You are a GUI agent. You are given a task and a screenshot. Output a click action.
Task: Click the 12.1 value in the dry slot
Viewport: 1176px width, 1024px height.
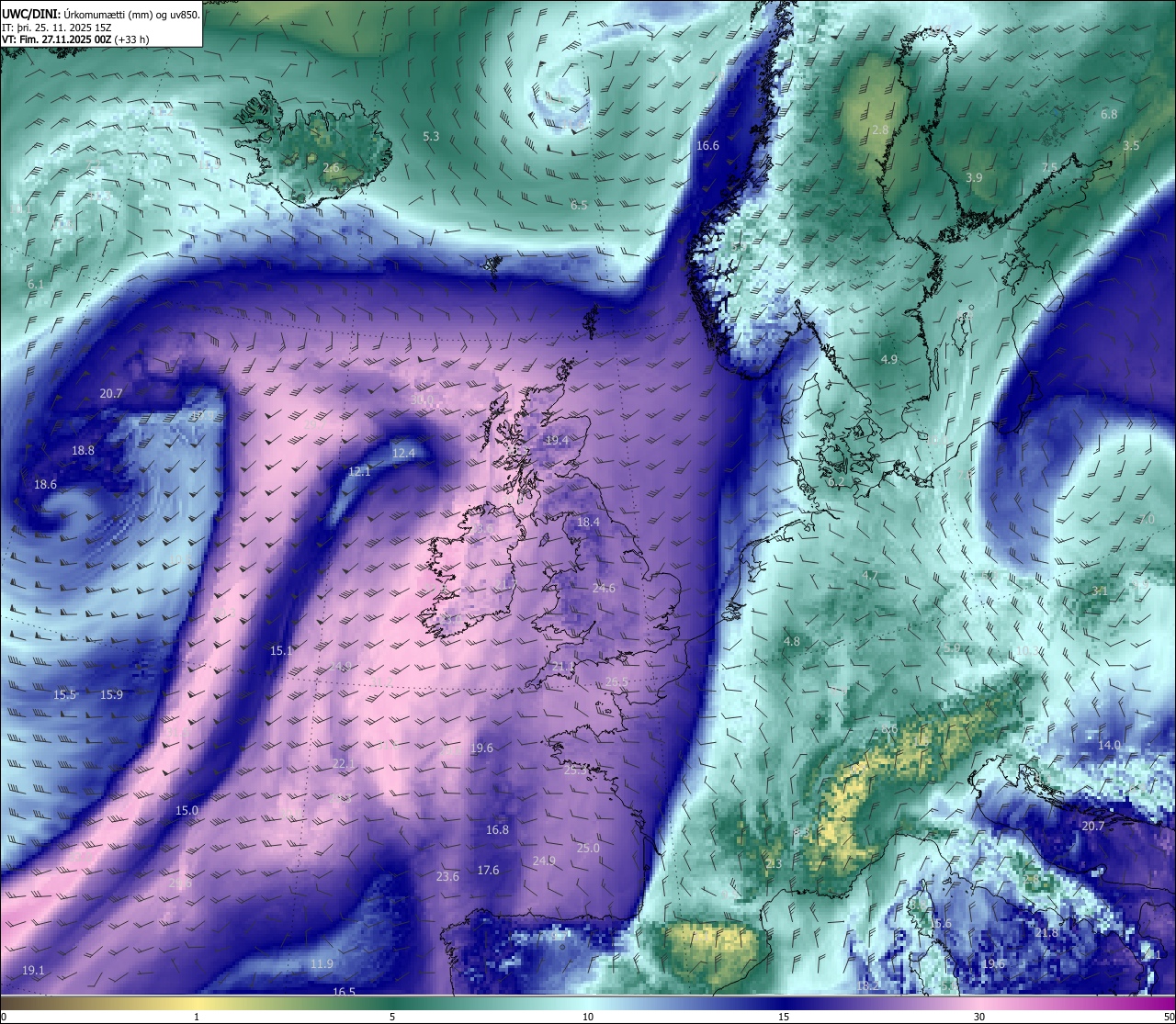tap(360, 472)
